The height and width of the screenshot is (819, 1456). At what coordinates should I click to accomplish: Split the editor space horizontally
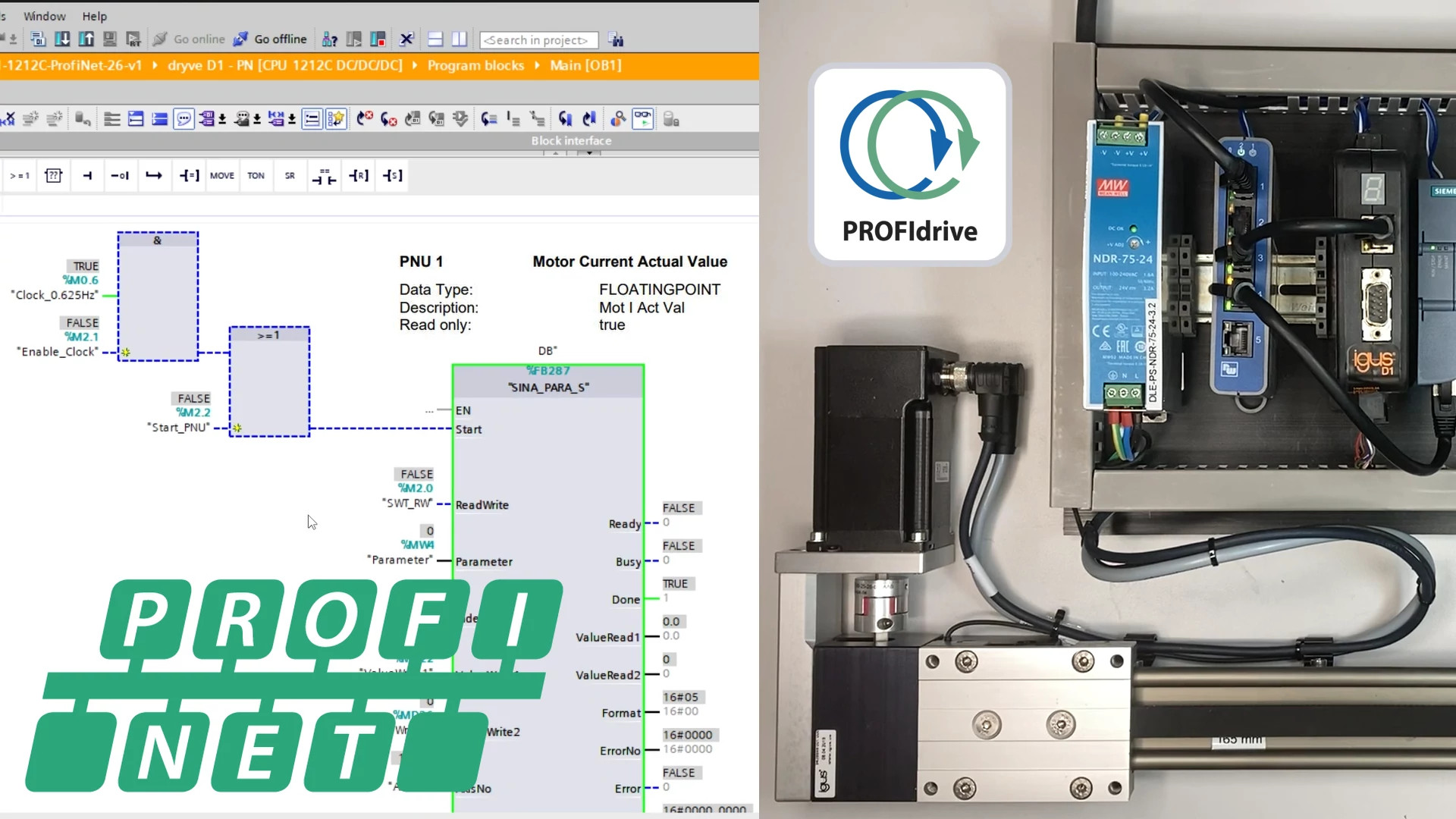[x=435, y=39]
